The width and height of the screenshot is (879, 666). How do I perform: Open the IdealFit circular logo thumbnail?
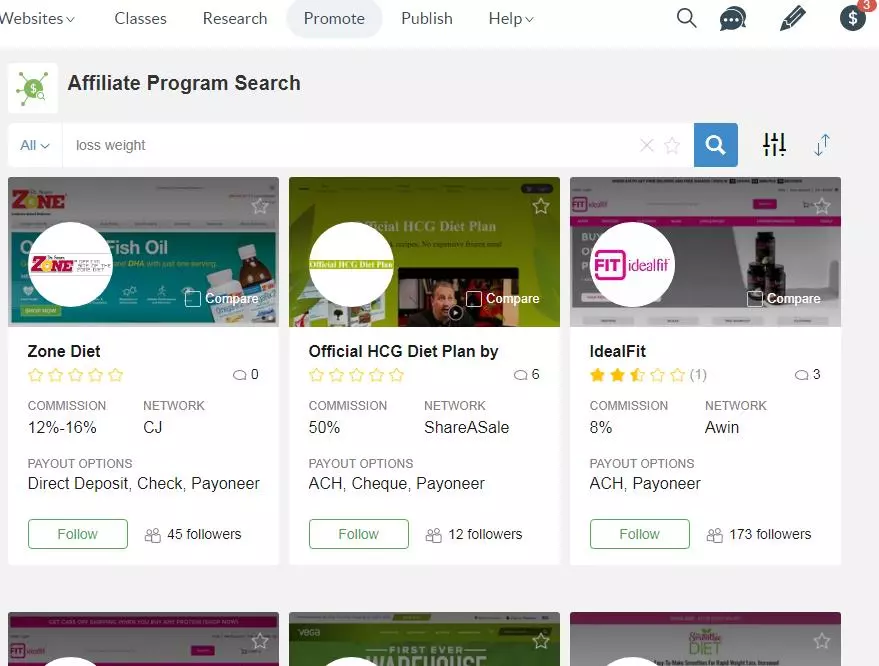coord(632,265)
